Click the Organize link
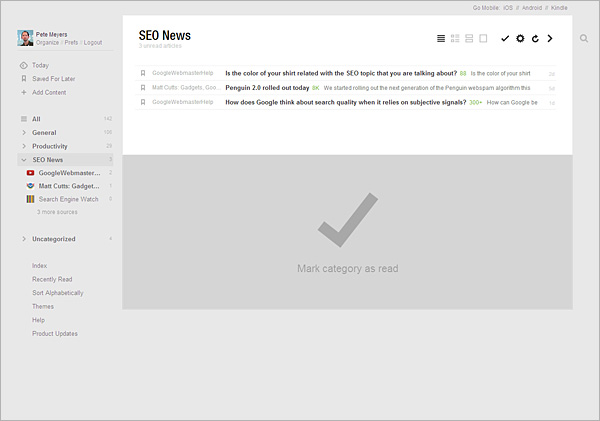Viewport: 600px width, 421px height. click(47, 42)
